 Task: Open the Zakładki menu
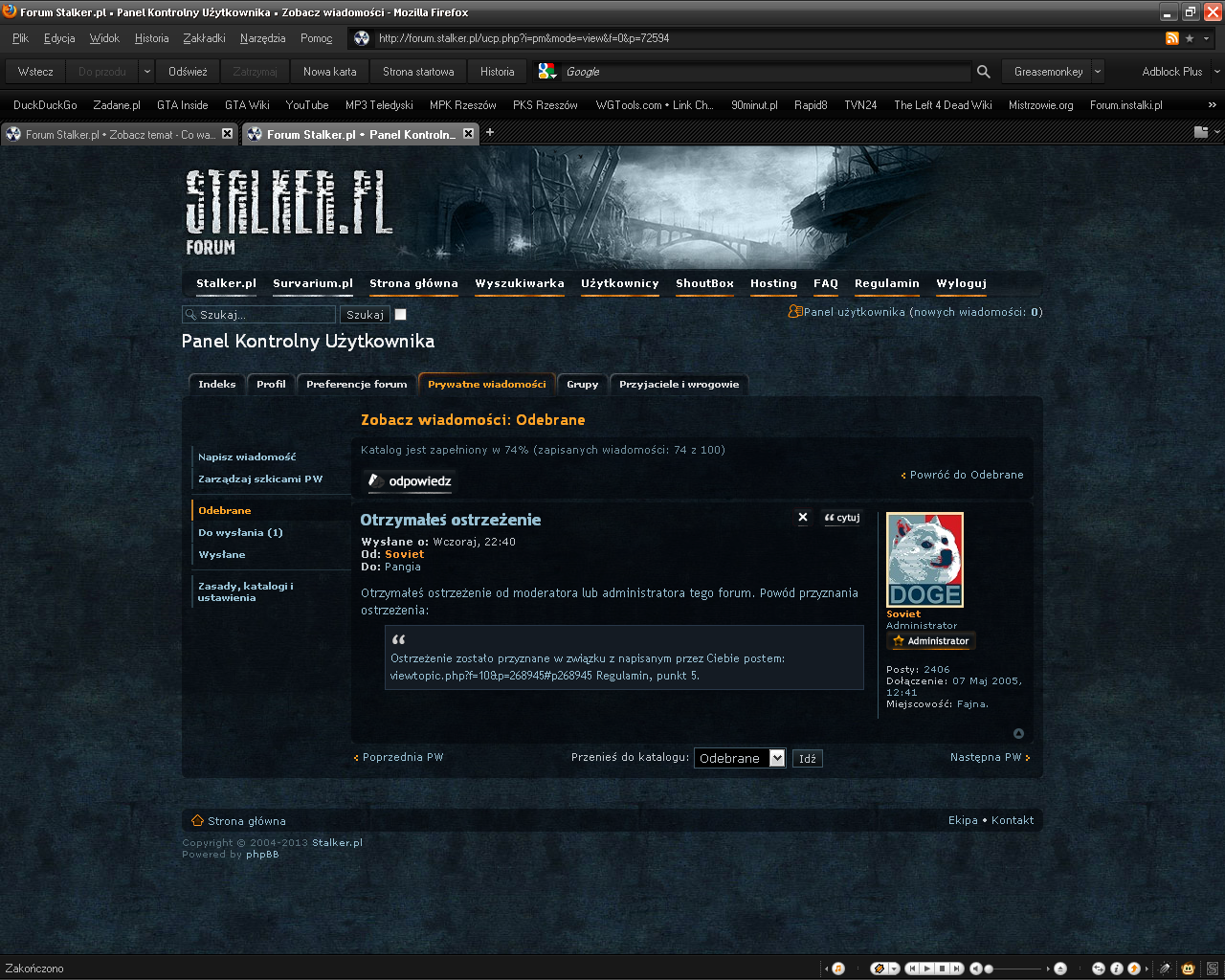[204, 38]
